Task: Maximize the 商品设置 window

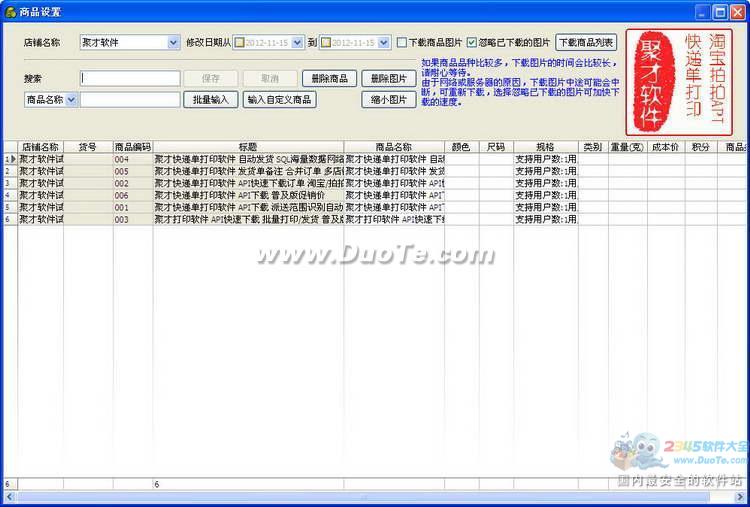Action: pyautogui.click(x=720, y=12)
